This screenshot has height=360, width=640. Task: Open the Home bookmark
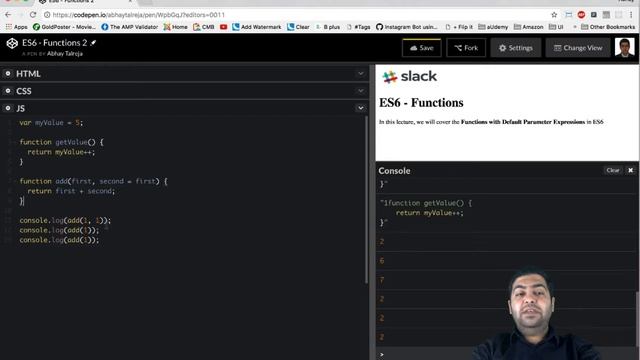(176, 27)
